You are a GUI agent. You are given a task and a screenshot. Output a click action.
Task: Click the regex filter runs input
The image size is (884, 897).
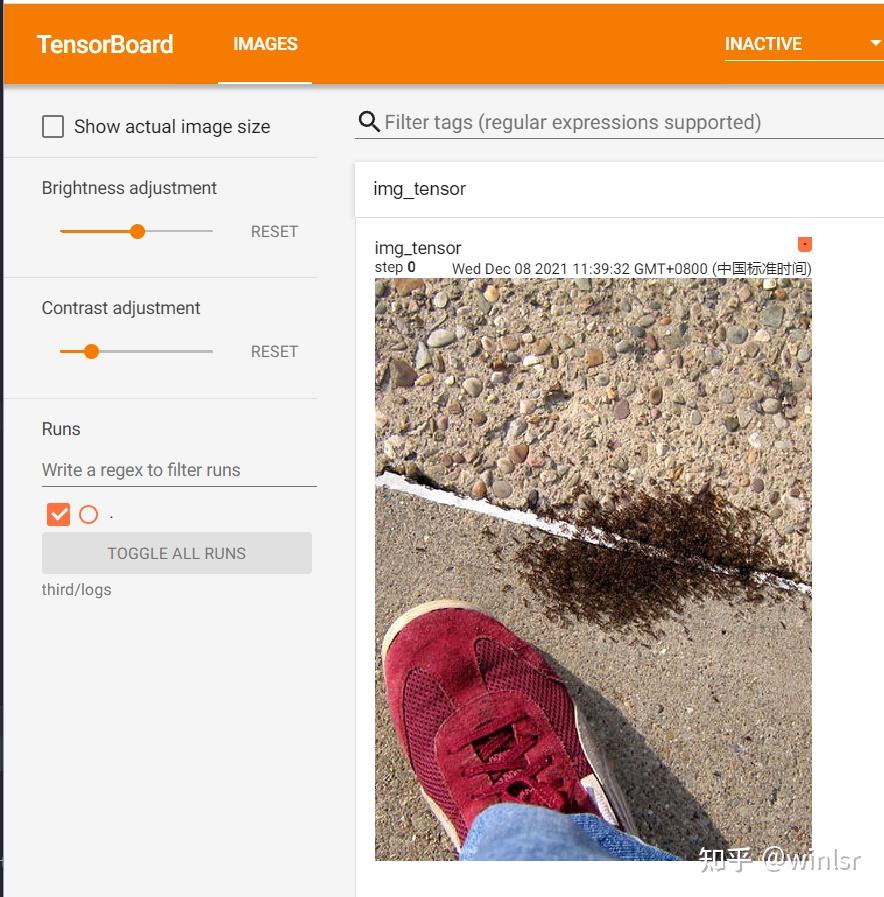179,470
